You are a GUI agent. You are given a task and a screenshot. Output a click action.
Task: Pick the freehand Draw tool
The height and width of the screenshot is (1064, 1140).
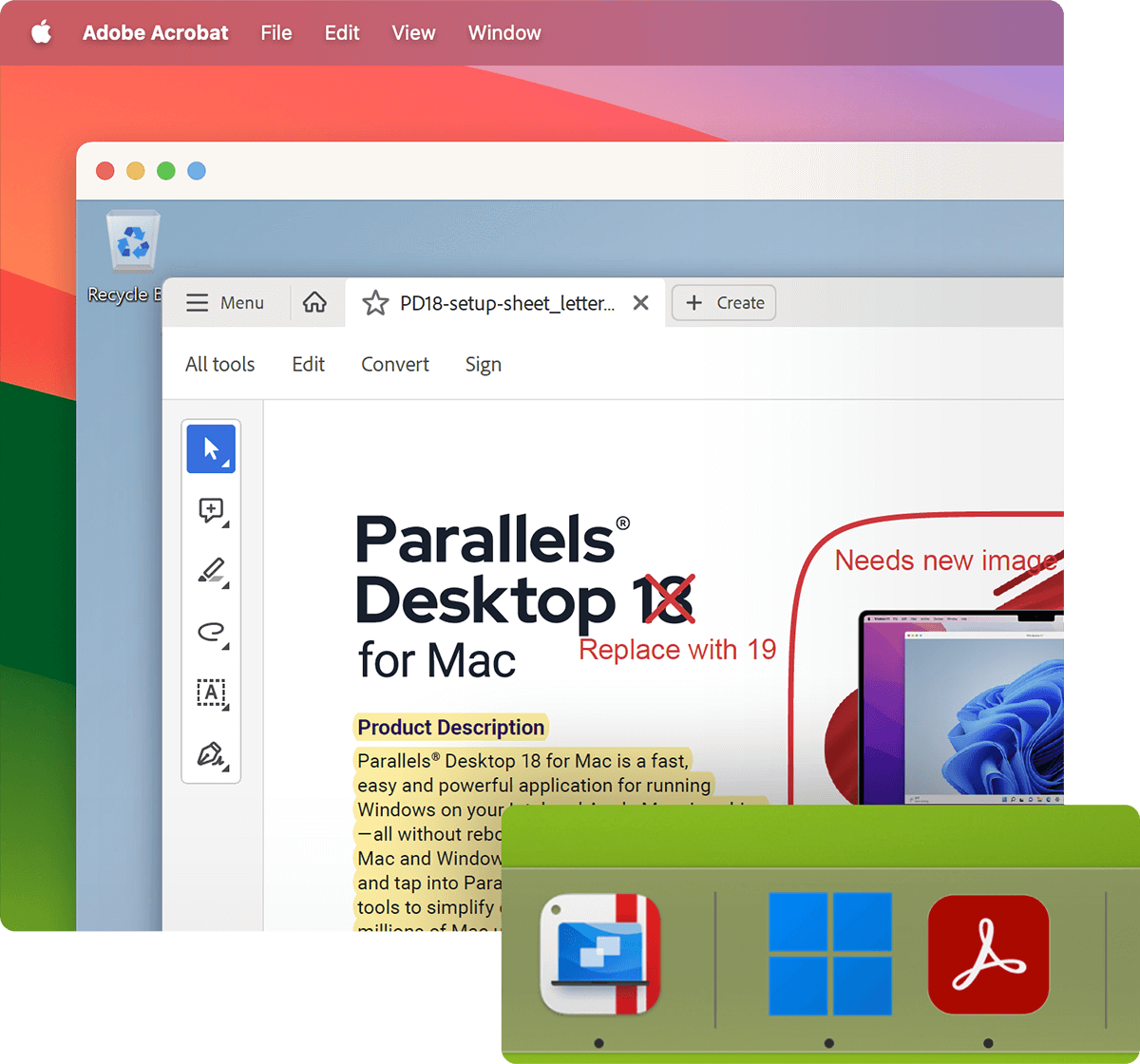pyautogui.click(x=209, y=633)
